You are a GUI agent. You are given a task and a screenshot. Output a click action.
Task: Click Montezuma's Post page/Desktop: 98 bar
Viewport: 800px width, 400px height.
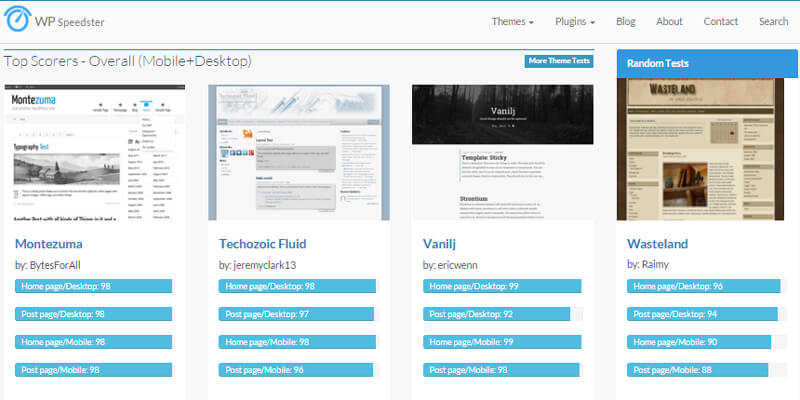(93, 314)
